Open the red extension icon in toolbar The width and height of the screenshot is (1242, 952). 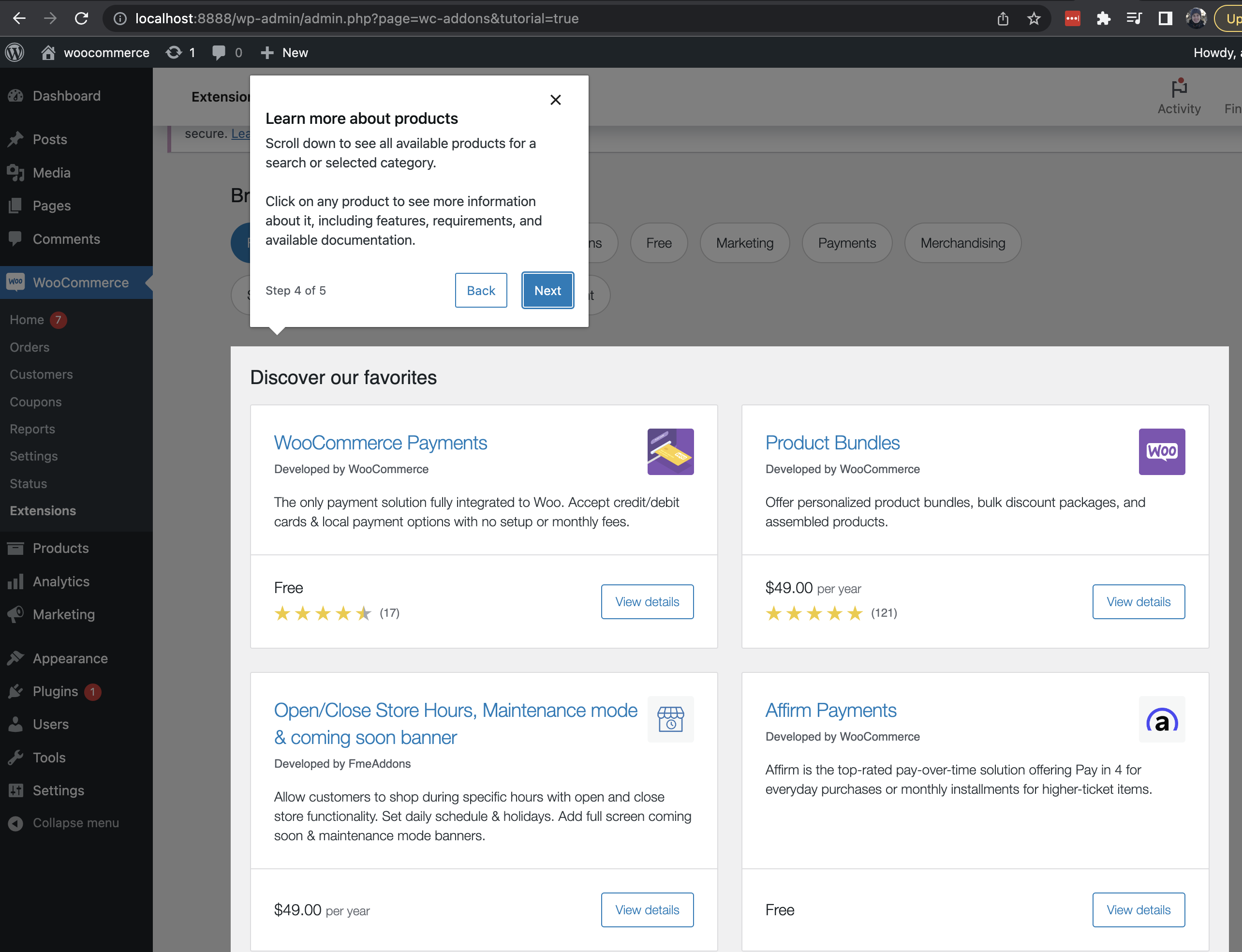(1073, 19)
